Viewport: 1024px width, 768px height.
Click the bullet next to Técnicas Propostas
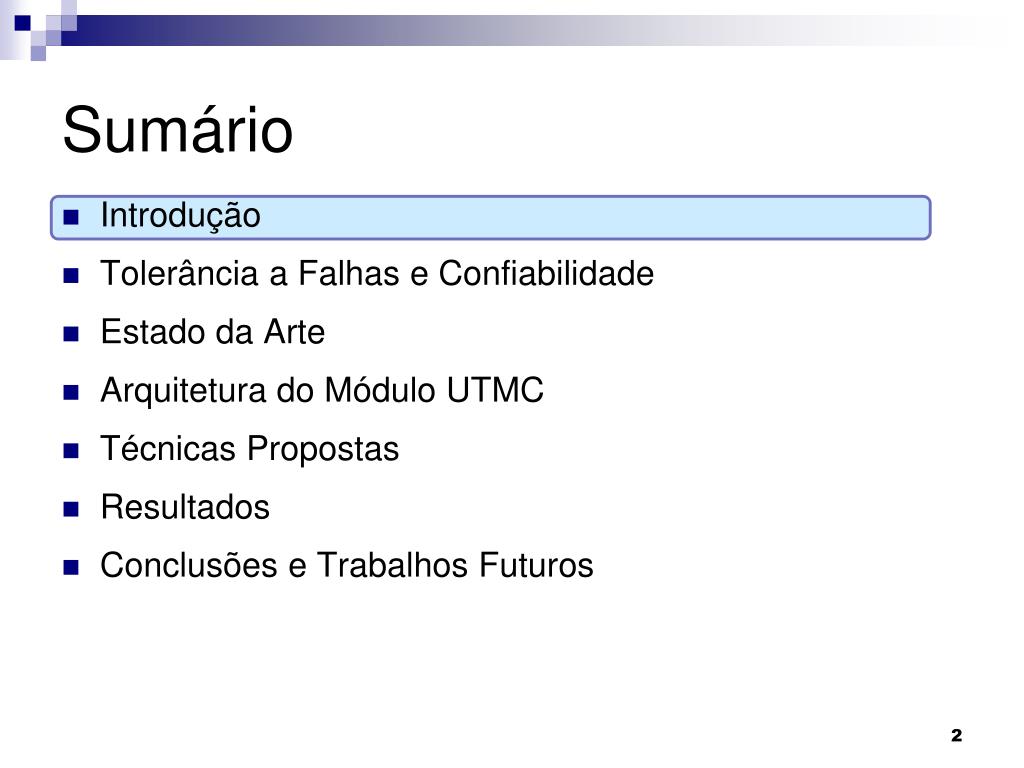[71, 451]
